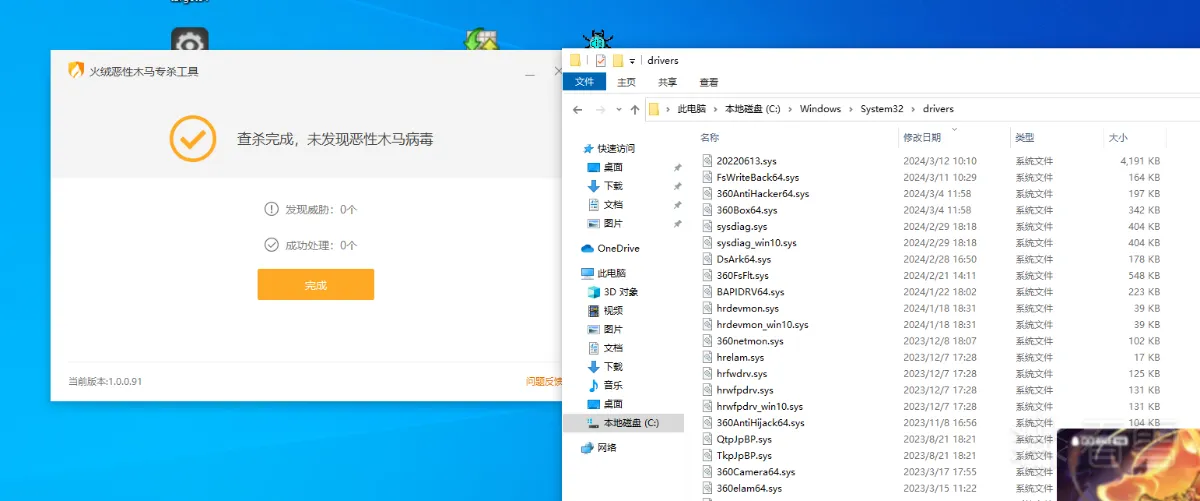Select the file sysdiag_win10.sys
This screenshot has height=501, width=1200.
tap(756, 243)
